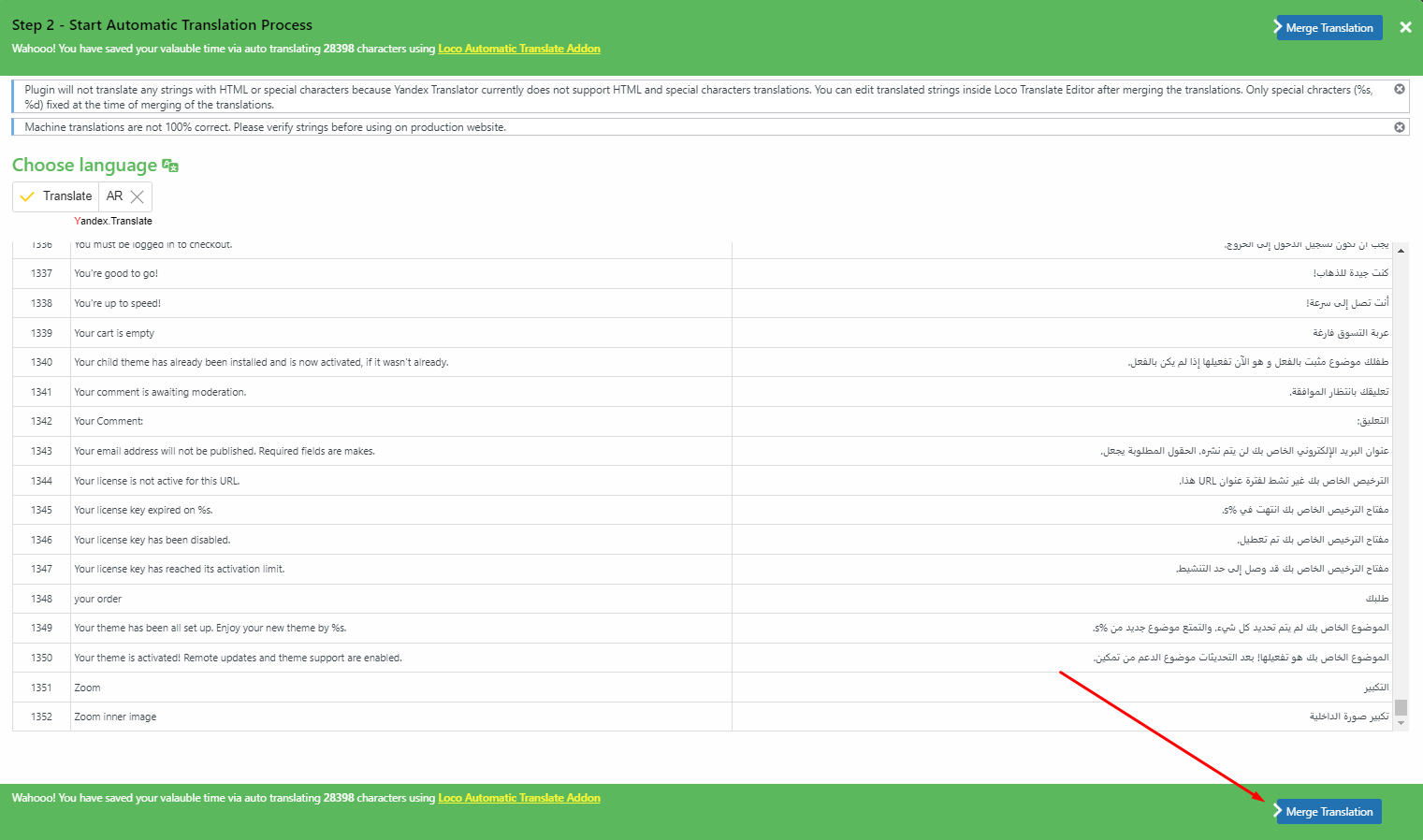This screenshot has height=840, width=1423.
Task: Dismiss the machine translations accuracy notice
Action: tap(1400, 127)
